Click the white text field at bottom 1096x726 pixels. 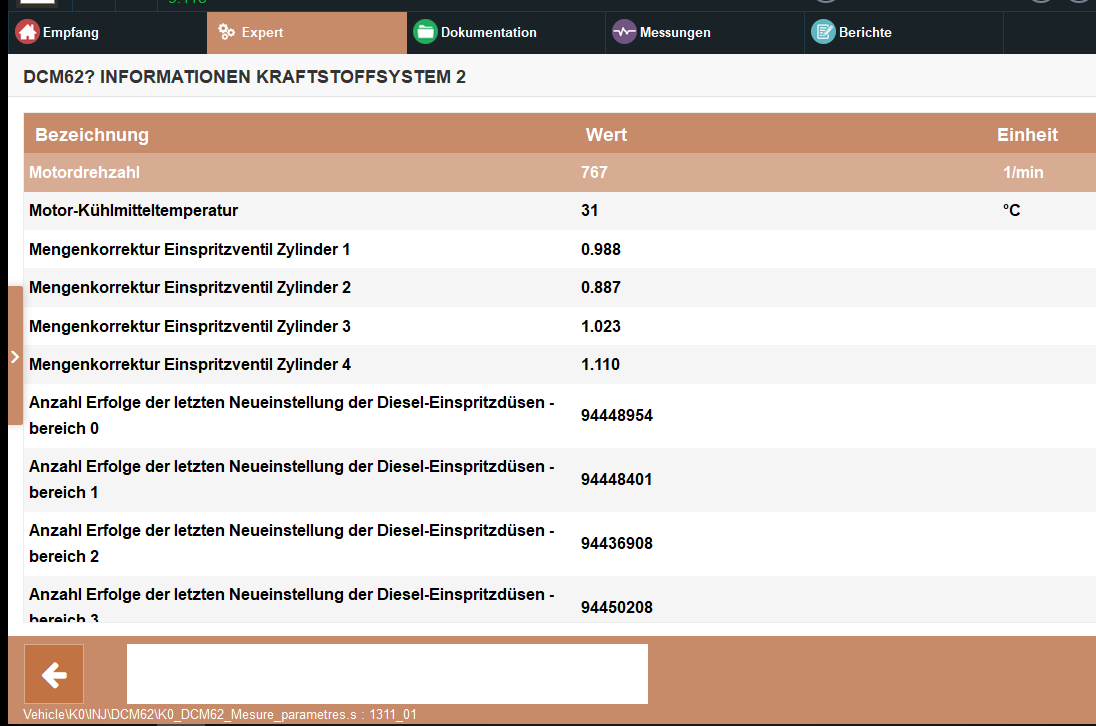pyautogui.click(x=387, y=674)
